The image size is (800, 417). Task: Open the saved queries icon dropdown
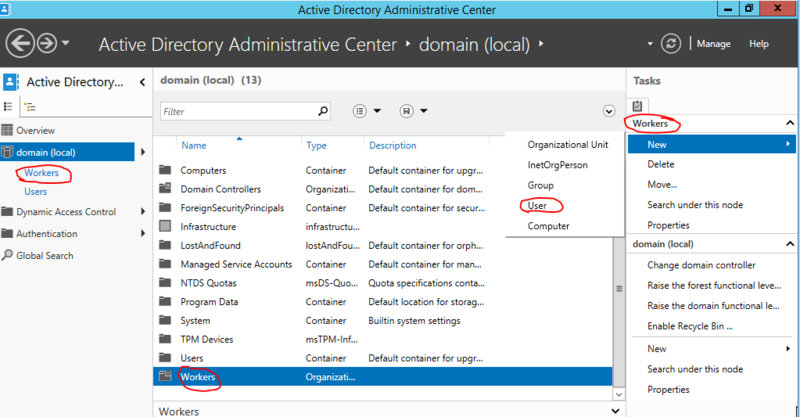413,111
